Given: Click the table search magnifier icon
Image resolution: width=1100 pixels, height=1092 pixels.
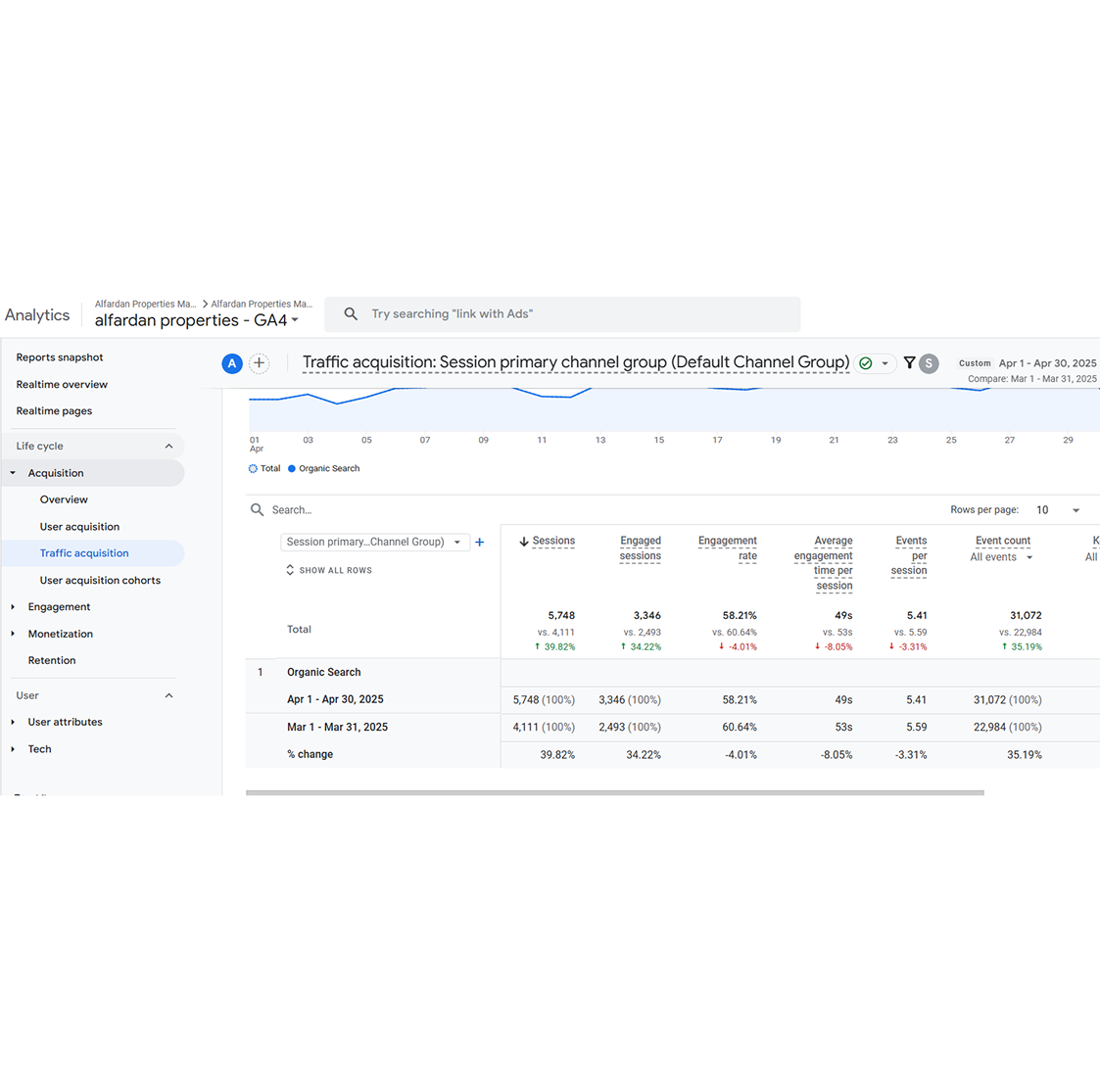Looking at the screenshot, I should 258,510.
